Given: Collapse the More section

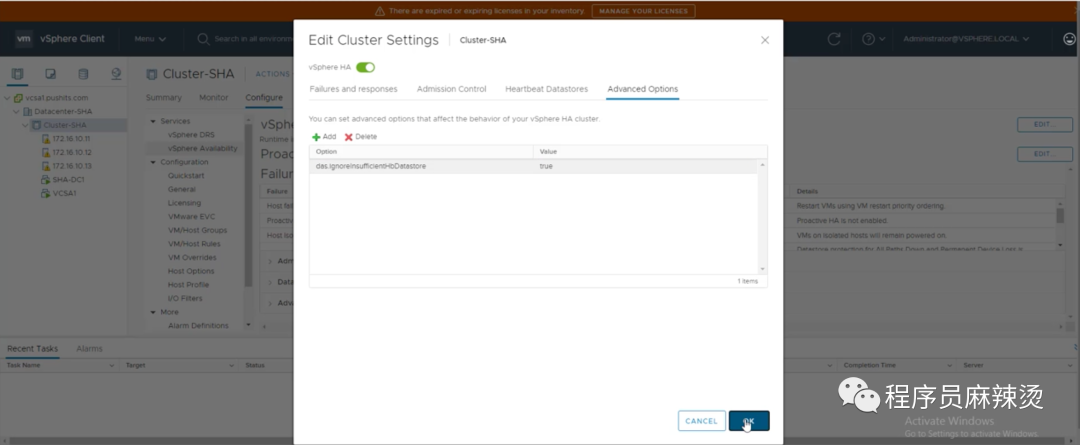Looking at the screenshot, I should tap(153, 312).
